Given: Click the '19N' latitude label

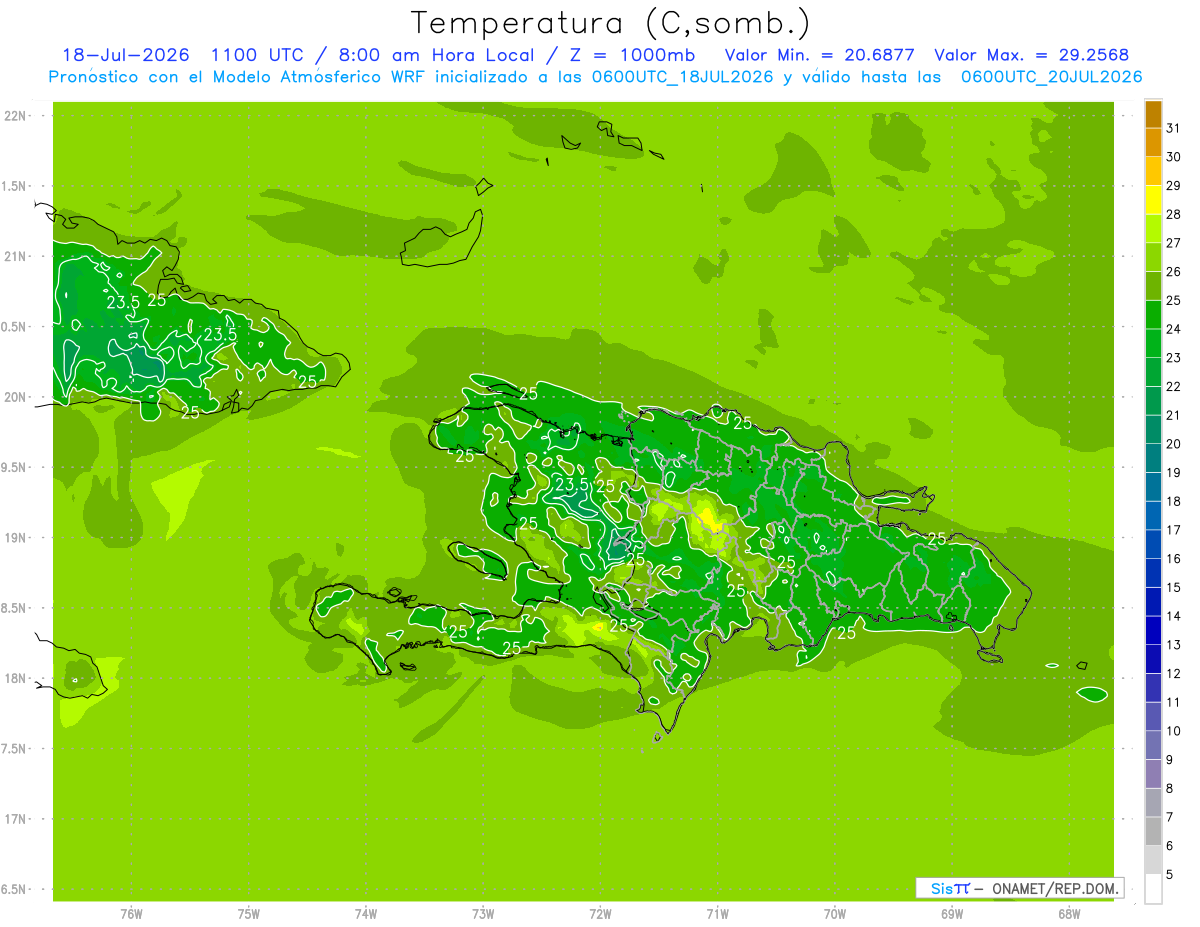Looking at the screenshot, I should pos(16,537).
